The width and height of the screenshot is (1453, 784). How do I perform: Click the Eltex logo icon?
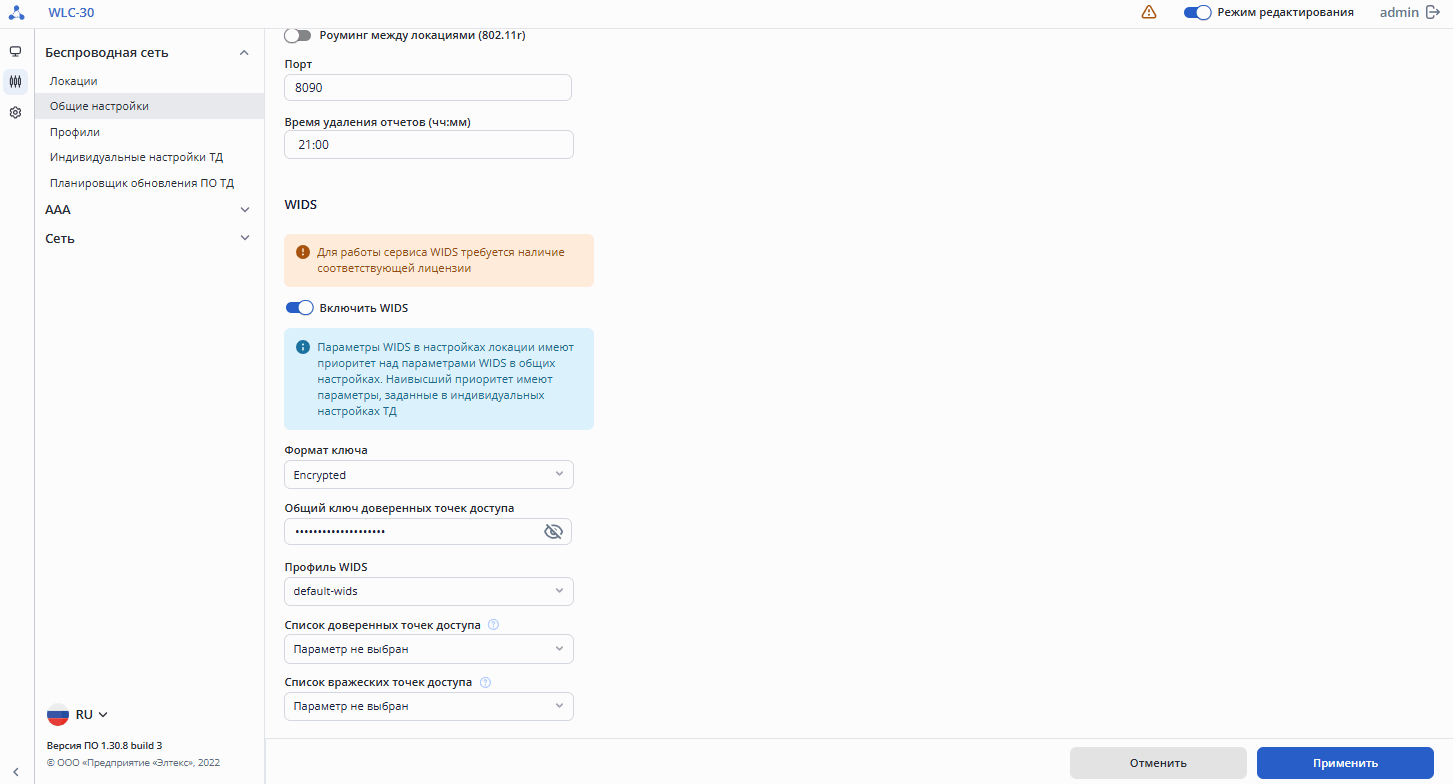16,13
